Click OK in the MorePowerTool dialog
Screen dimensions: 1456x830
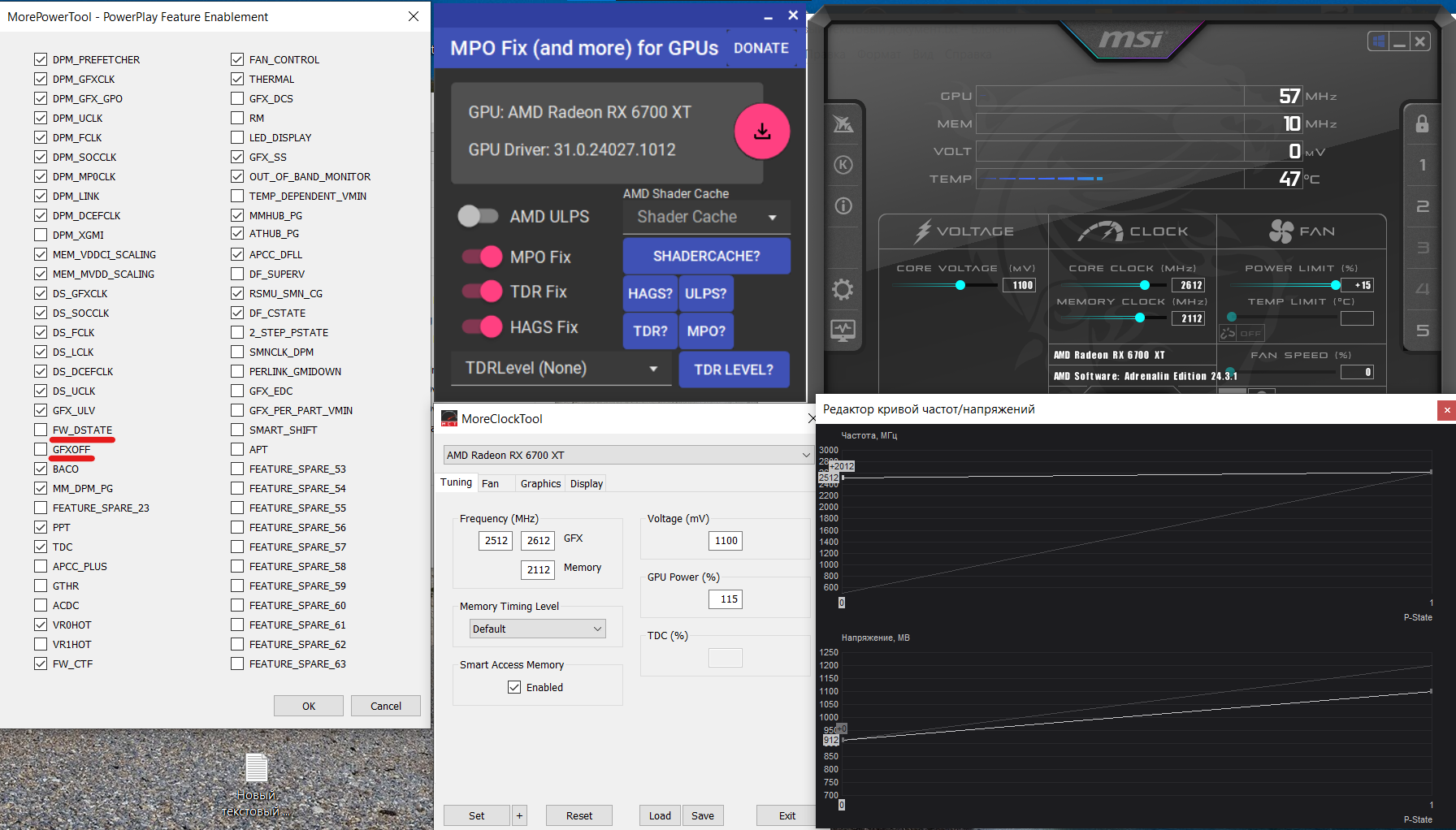point(309,706)
